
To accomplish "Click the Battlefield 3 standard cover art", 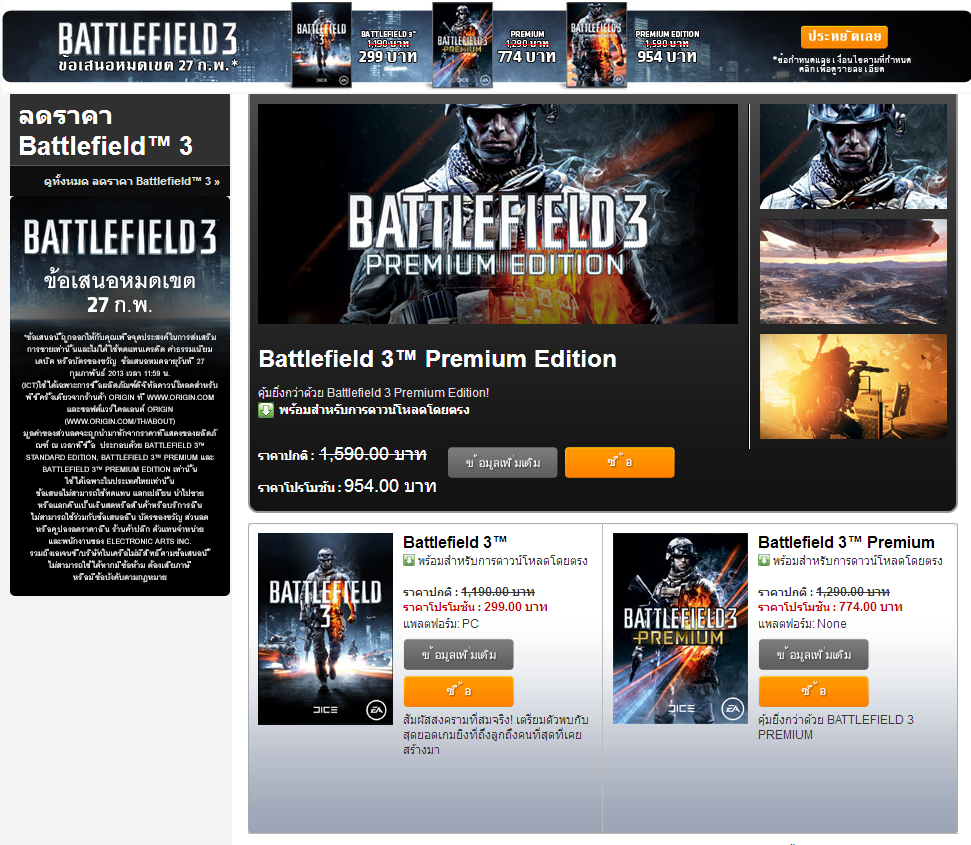I will click(x=325, y=629).
